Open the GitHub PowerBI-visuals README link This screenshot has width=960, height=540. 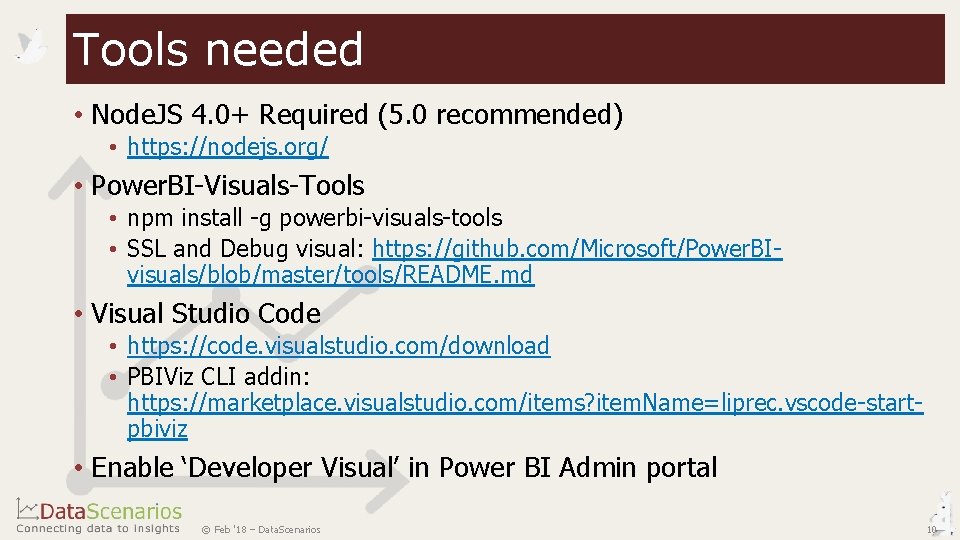click(x=454, y=261)
